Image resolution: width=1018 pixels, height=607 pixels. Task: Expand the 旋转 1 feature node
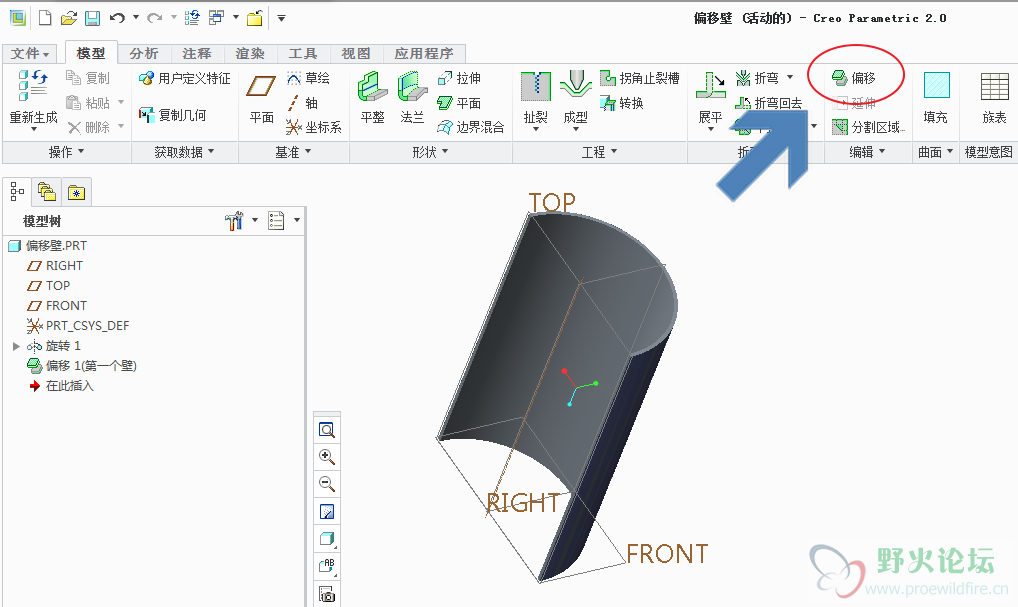pyautogui.click(x=16, y=346)
